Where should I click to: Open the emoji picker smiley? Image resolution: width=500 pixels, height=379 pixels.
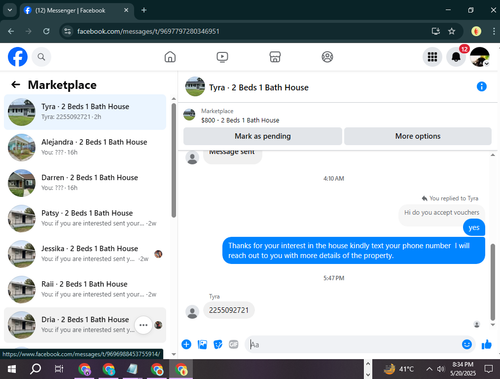[x=467, y=344]
